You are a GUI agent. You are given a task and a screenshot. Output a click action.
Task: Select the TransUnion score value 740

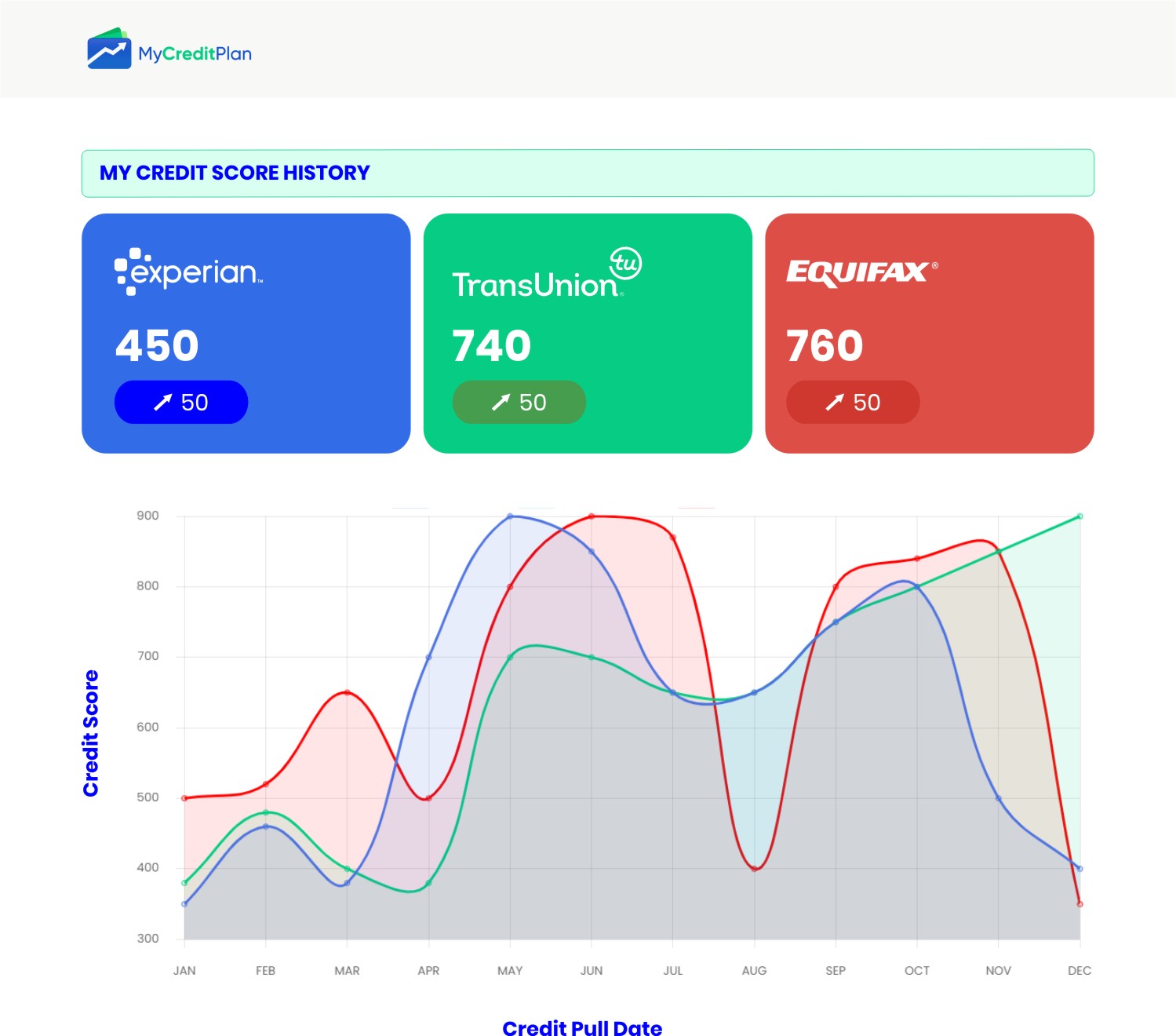pyautogui.click(x=492, y=345)
